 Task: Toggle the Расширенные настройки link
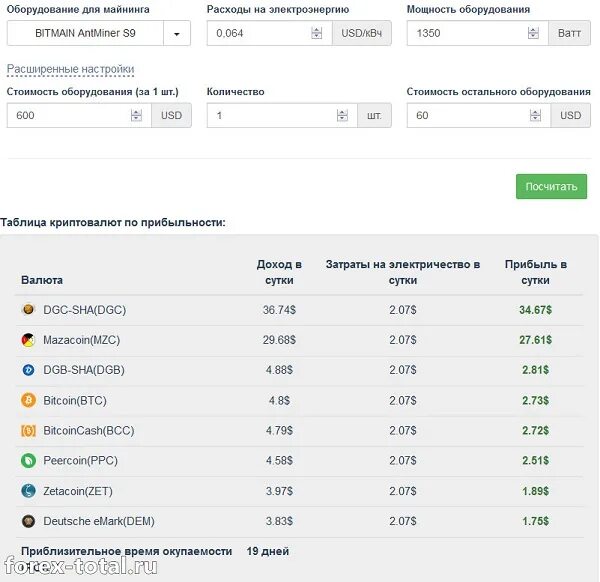click(70, 69)
